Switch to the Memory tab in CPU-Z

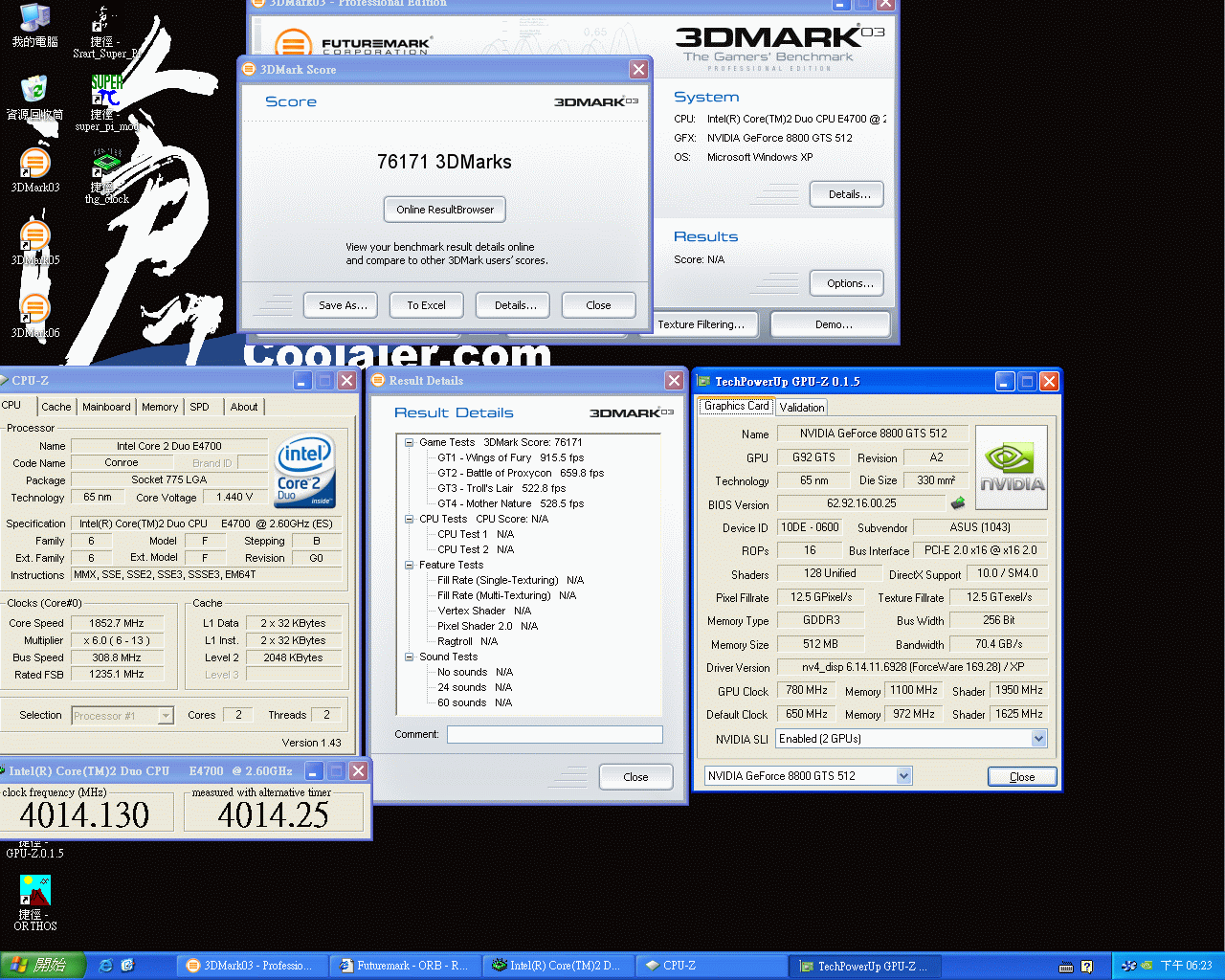click(x=160, y=407)
